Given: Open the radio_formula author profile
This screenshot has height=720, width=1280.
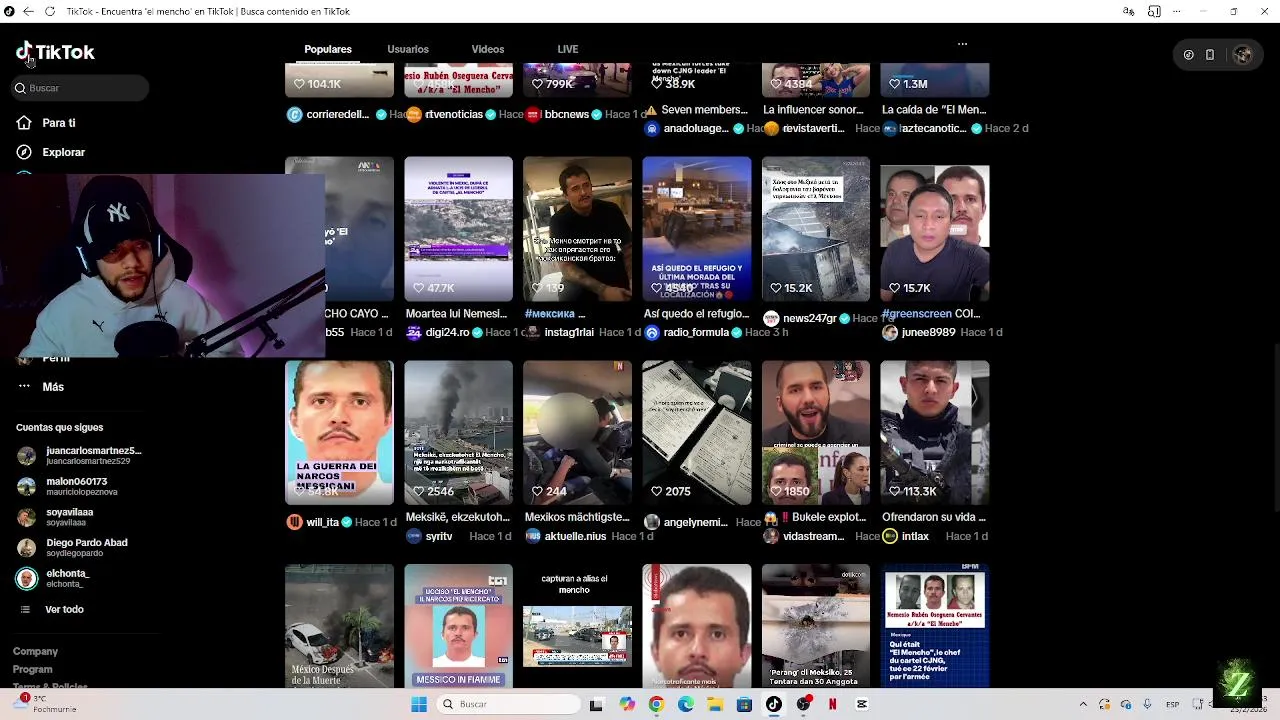Looking at the screenshot, I should point(696,332).
